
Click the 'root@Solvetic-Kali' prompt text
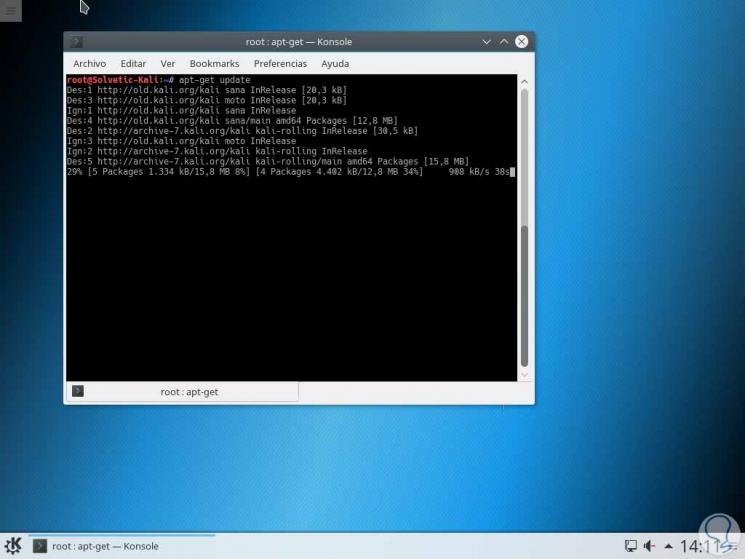[x=113, y=80]
